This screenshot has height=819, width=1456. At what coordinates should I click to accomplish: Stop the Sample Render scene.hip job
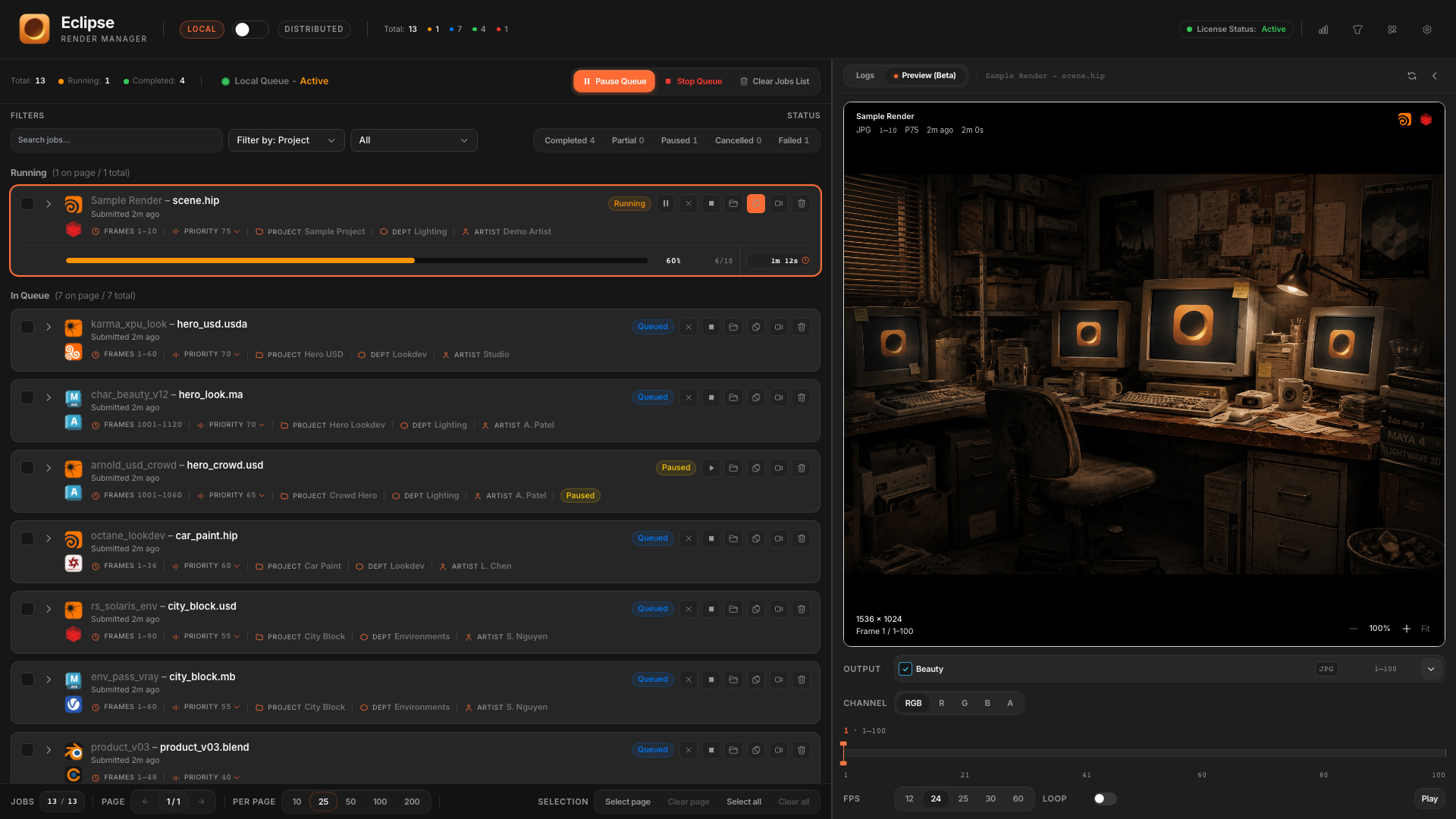711,203
